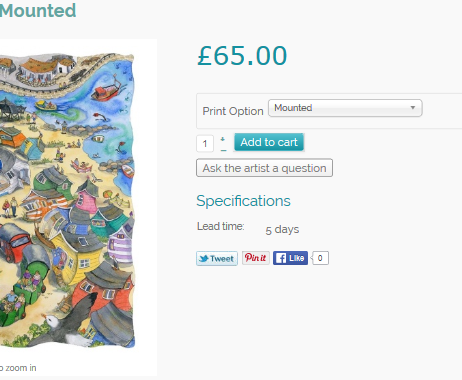Click the Lead time 5 days value

282,230
